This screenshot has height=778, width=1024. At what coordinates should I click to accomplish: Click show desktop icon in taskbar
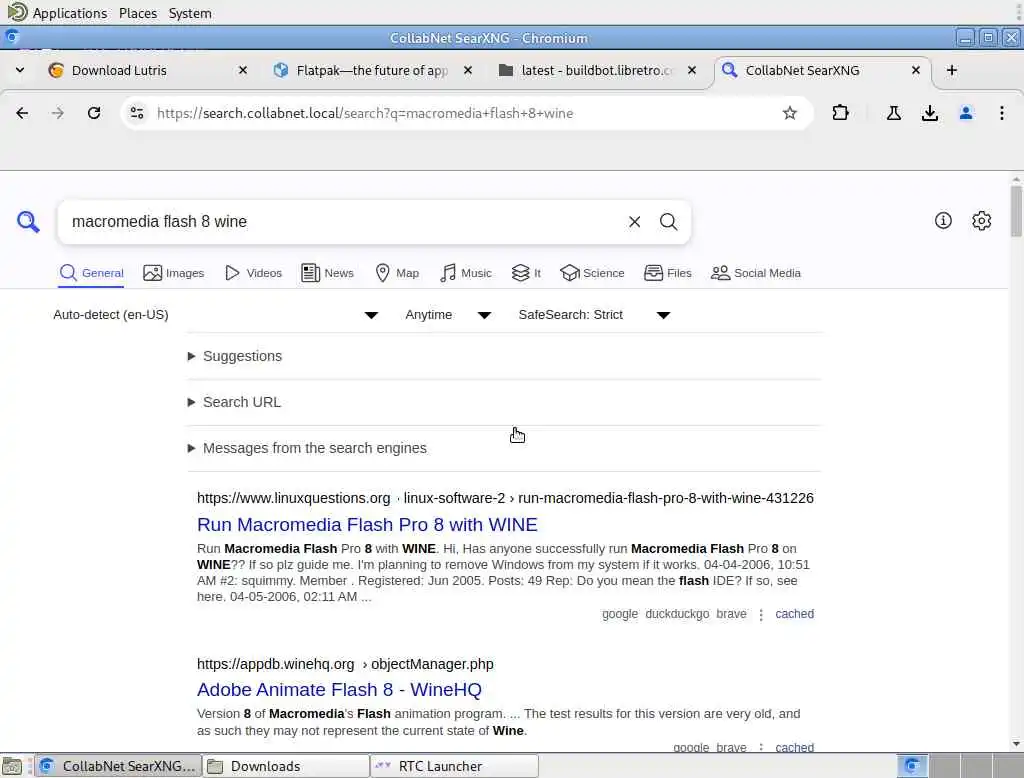point(12,766)
